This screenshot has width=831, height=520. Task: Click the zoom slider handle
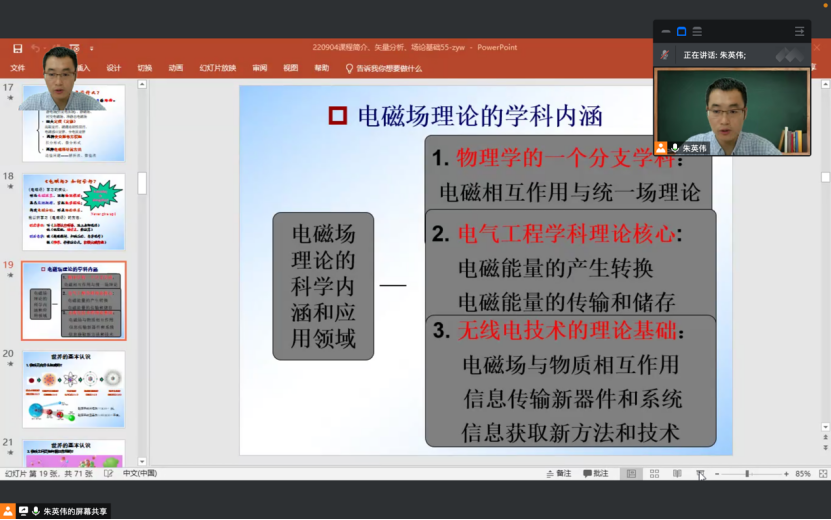[x=748, y=474]
